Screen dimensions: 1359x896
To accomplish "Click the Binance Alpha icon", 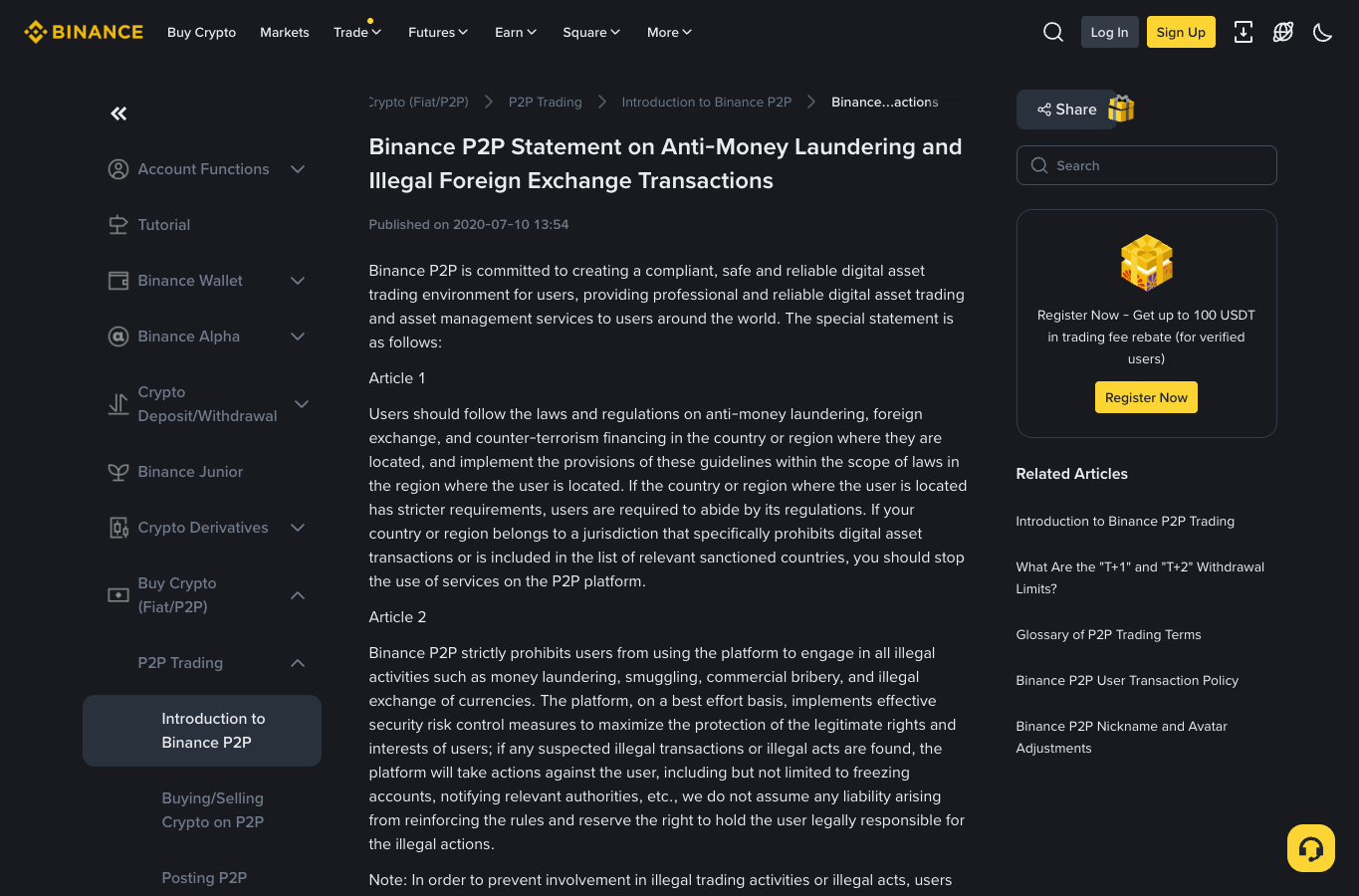I will point(118,336).
